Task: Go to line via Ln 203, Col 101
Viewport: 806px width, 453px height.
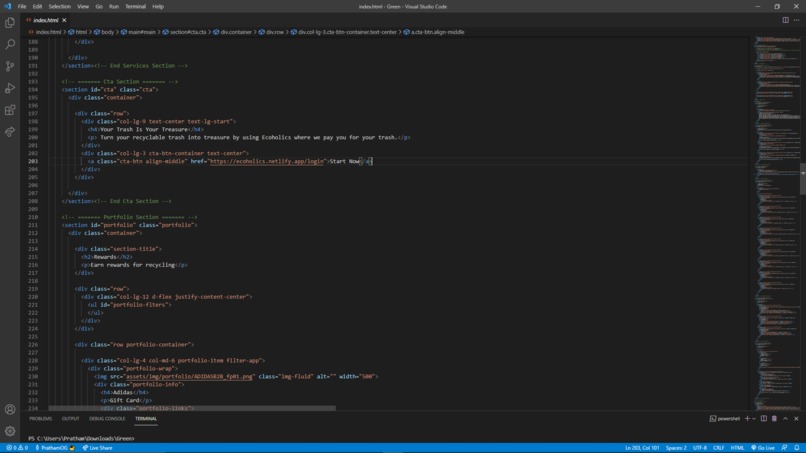Action: (x=642, y=448)
